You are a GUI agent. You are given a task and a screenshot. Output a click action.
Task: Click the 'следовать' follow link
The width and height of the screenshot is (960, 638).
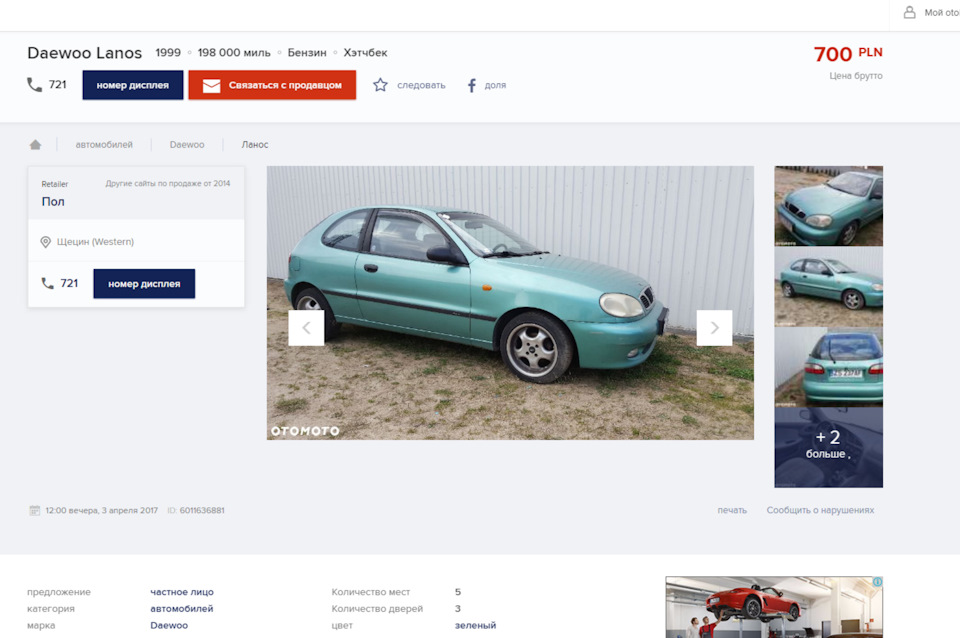click(421, 85)
